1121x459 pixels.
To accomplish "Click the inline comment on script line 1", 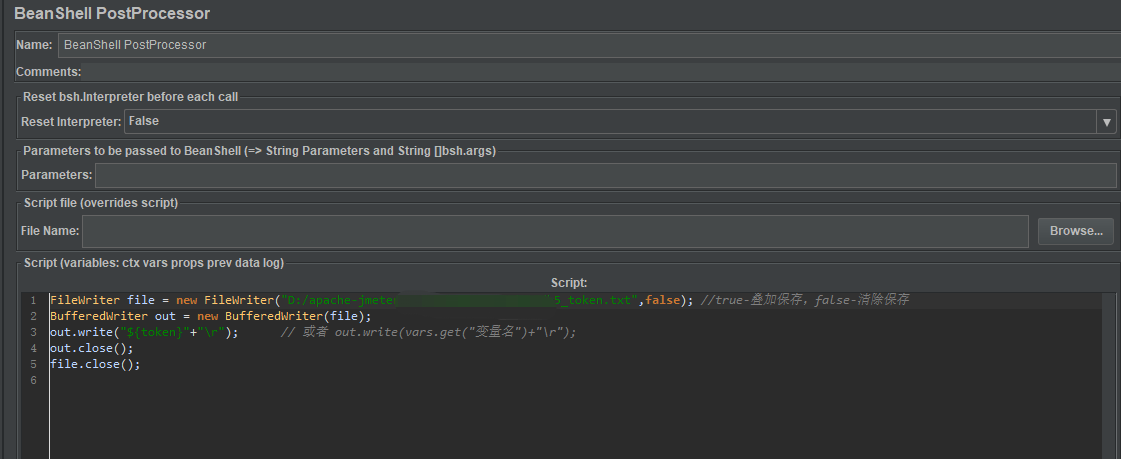I will pyautogui.click(x=805, y=301).
